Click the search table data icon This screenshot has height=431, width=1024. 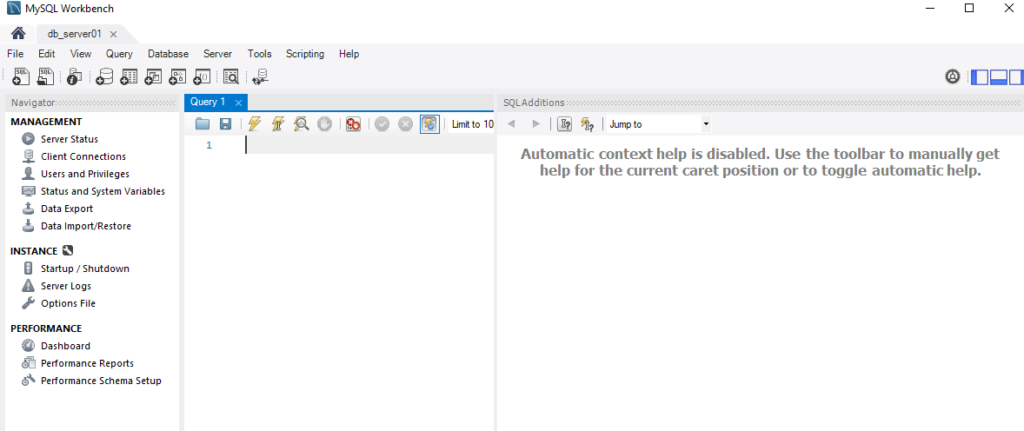pyautogui.click(x=231, y=76)
